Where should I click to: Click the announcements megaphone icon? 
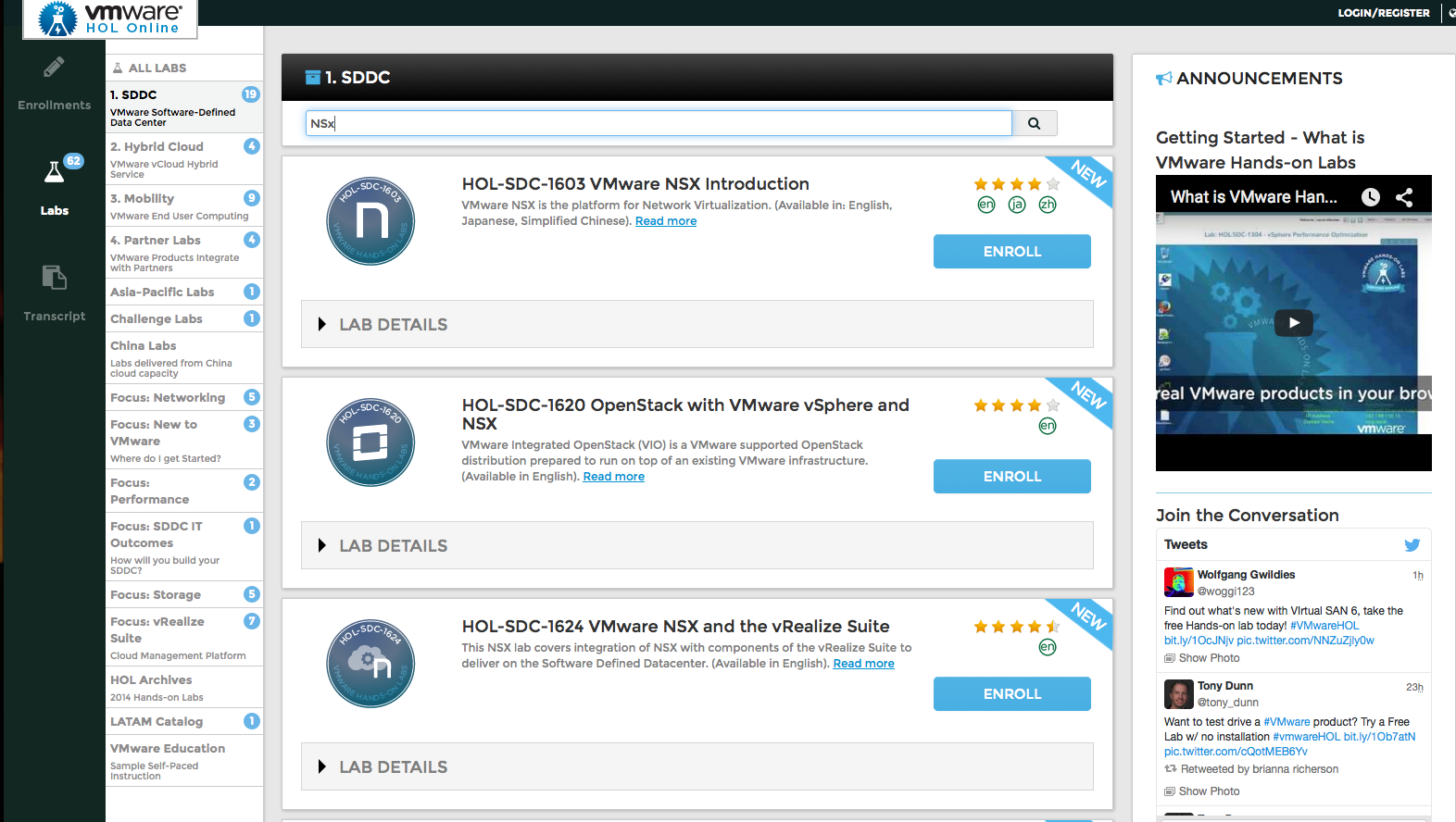pos(1164,79)
